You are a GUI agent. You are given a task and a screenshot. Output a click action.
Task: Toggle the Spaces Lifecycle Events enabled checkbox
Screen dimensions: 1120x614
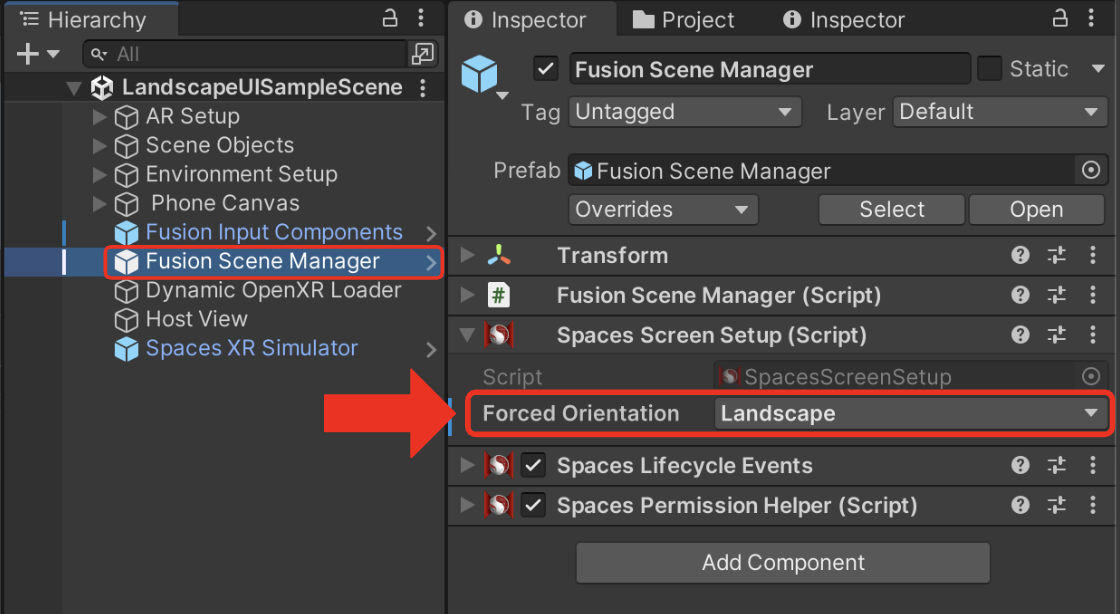(533, 465)
